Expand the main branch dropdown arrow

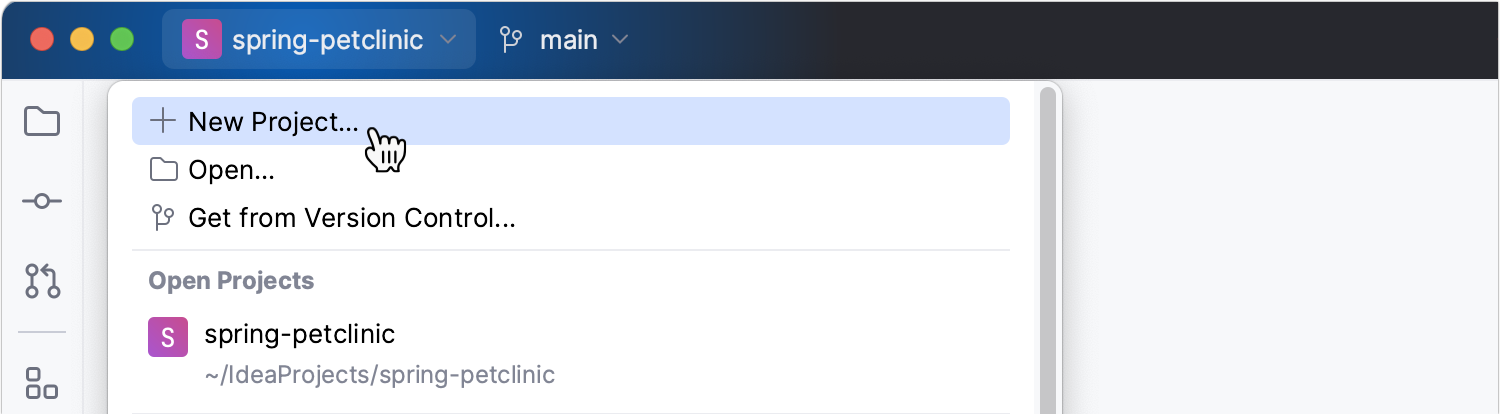[620, 40]
